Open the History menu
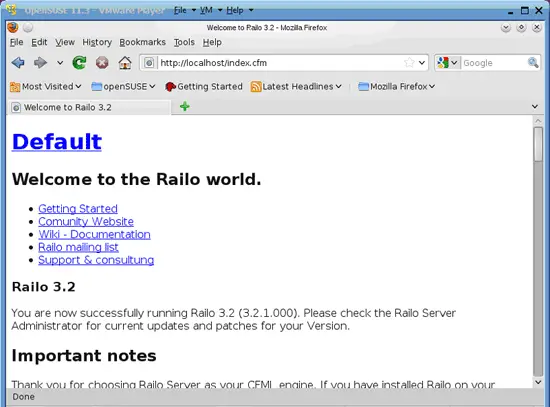The image size is (550, 407). pyautogui.click(x=97, y=42)
